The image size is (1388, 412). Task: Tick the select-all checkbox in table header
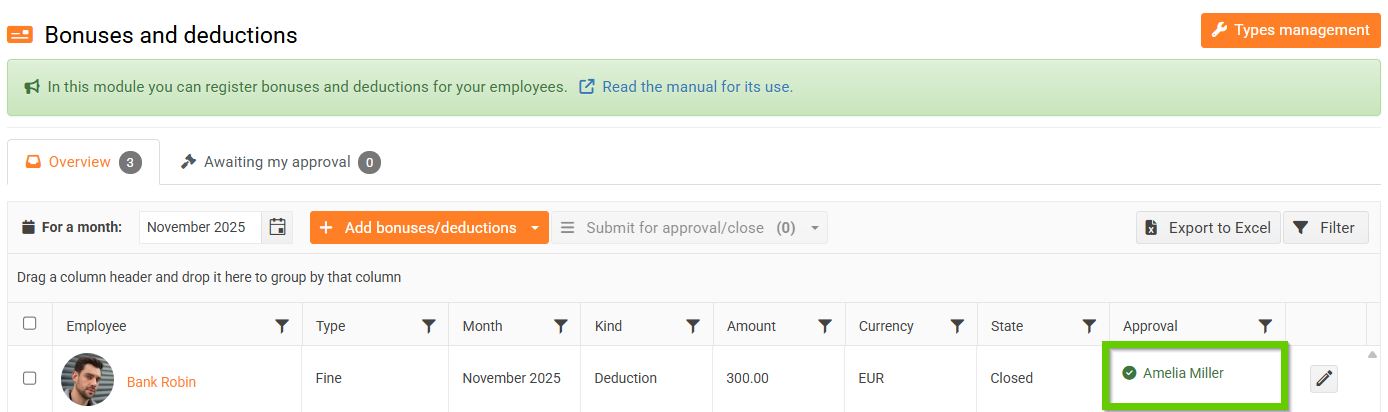pos(30,323)
